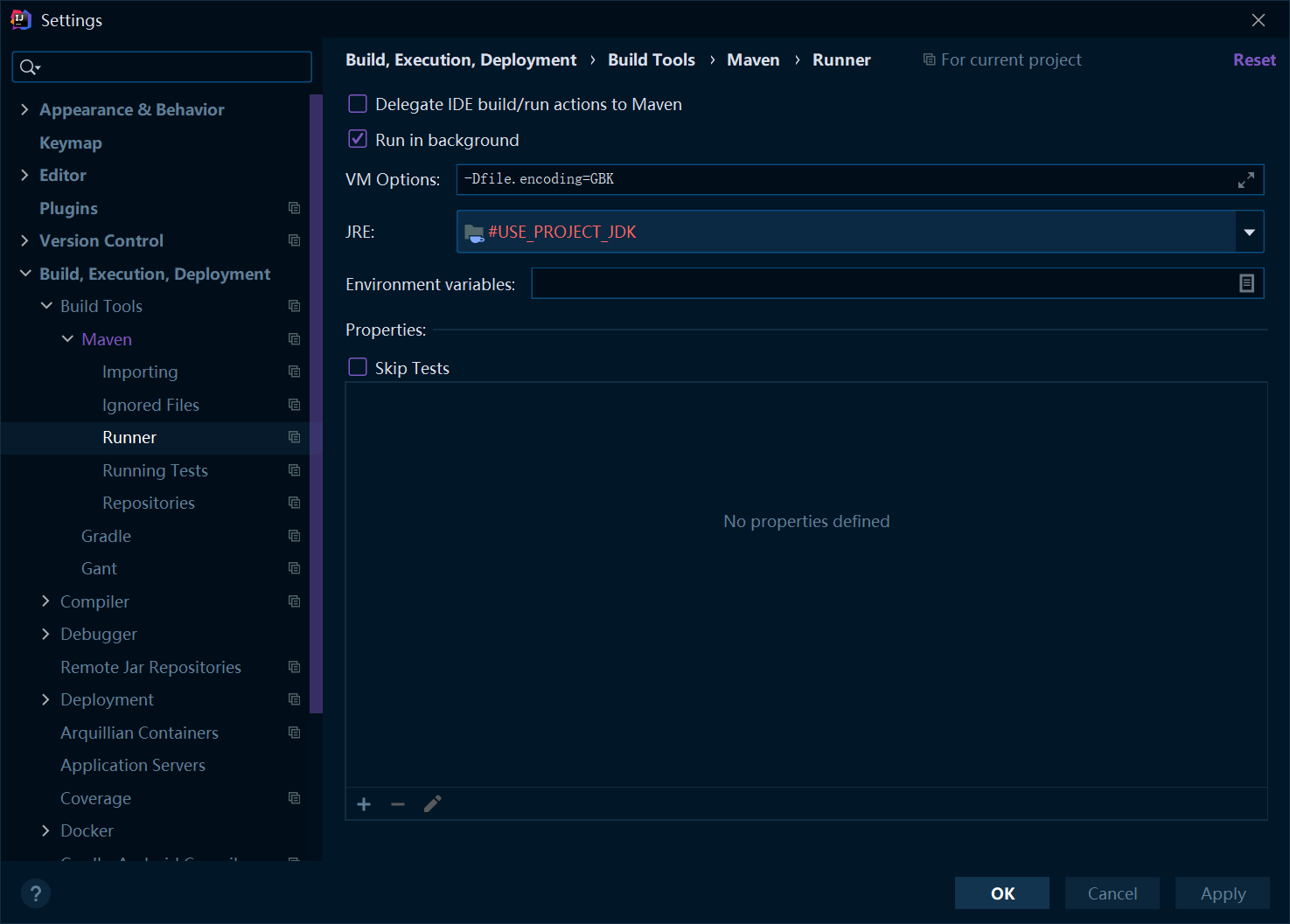This screenshot has width=1290, height=924.
Task: Uncheck Run in background
Action: coord(358,139)
